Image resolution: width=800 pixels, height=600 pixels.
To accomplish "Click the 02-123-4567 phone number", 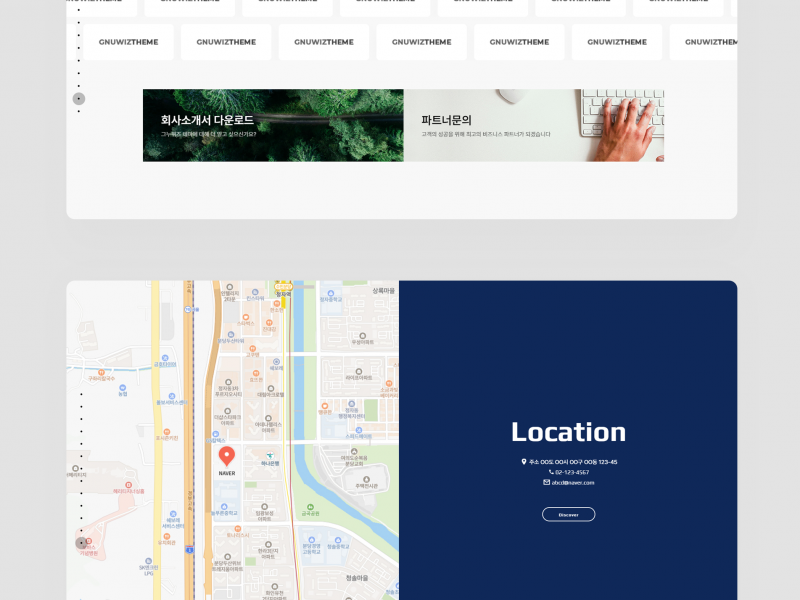I will 572,472.
